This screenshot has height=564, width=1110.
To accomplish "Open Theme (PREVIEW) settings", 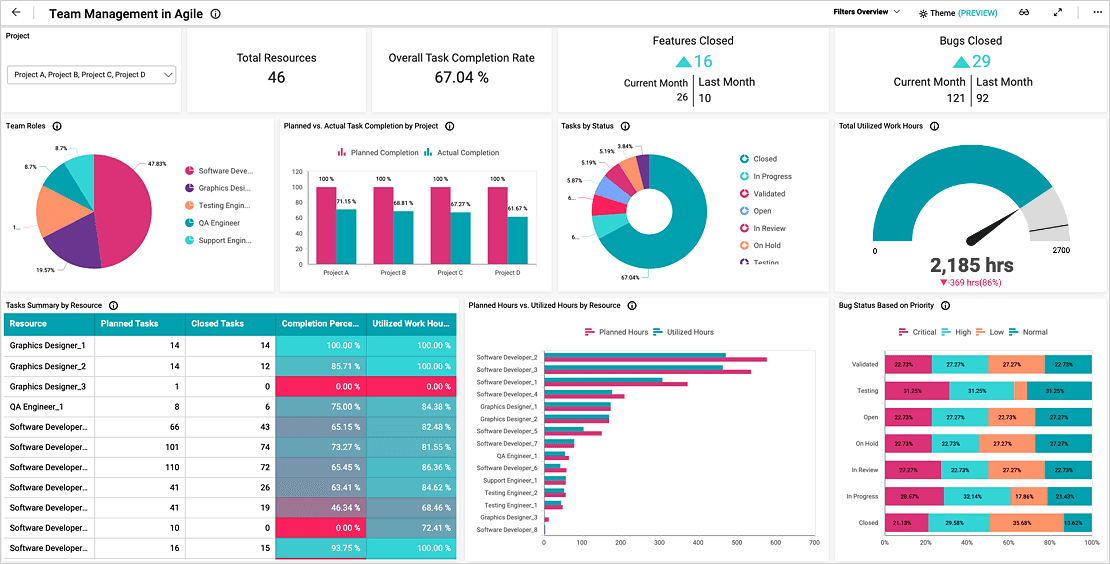I will tap(958, 13).
